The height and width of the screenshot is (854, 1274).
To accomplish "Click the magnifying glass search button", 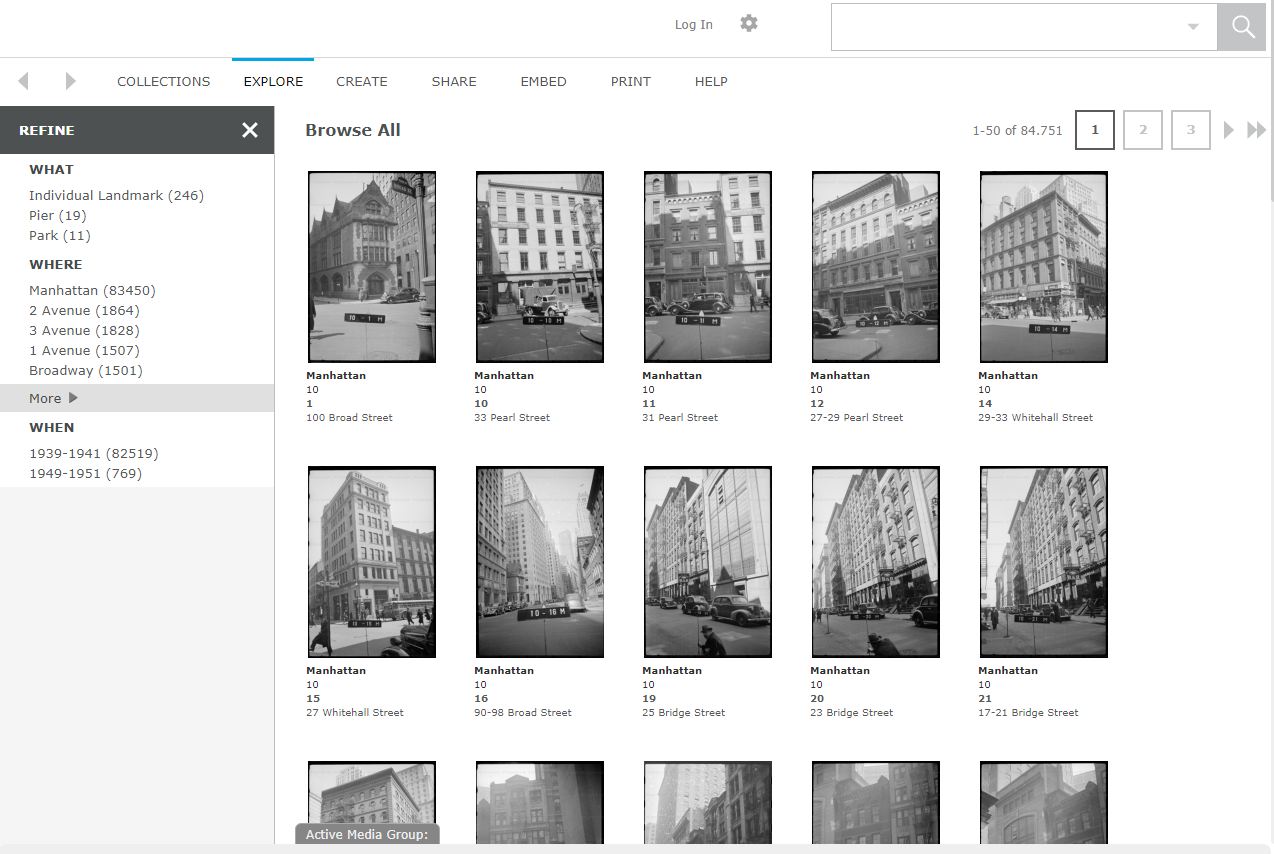I will tap(1242, 27).
